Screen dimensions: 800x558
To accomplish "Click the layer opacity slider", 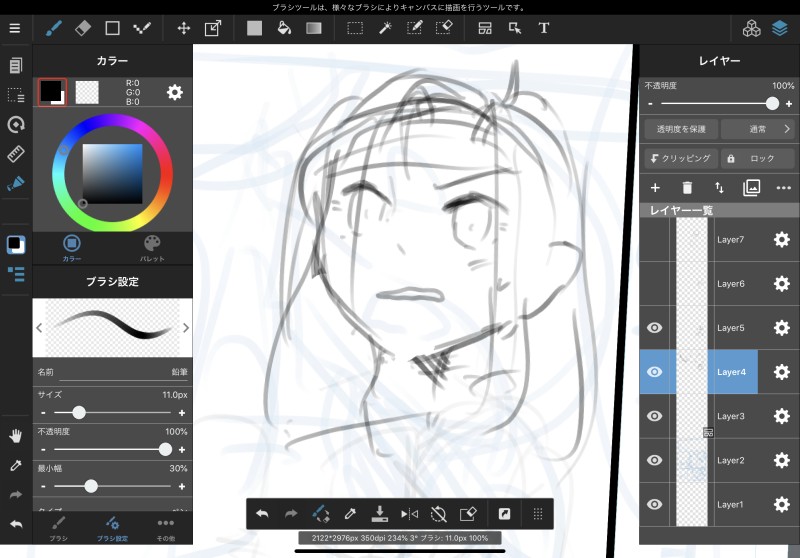I will tap(720, 104).
